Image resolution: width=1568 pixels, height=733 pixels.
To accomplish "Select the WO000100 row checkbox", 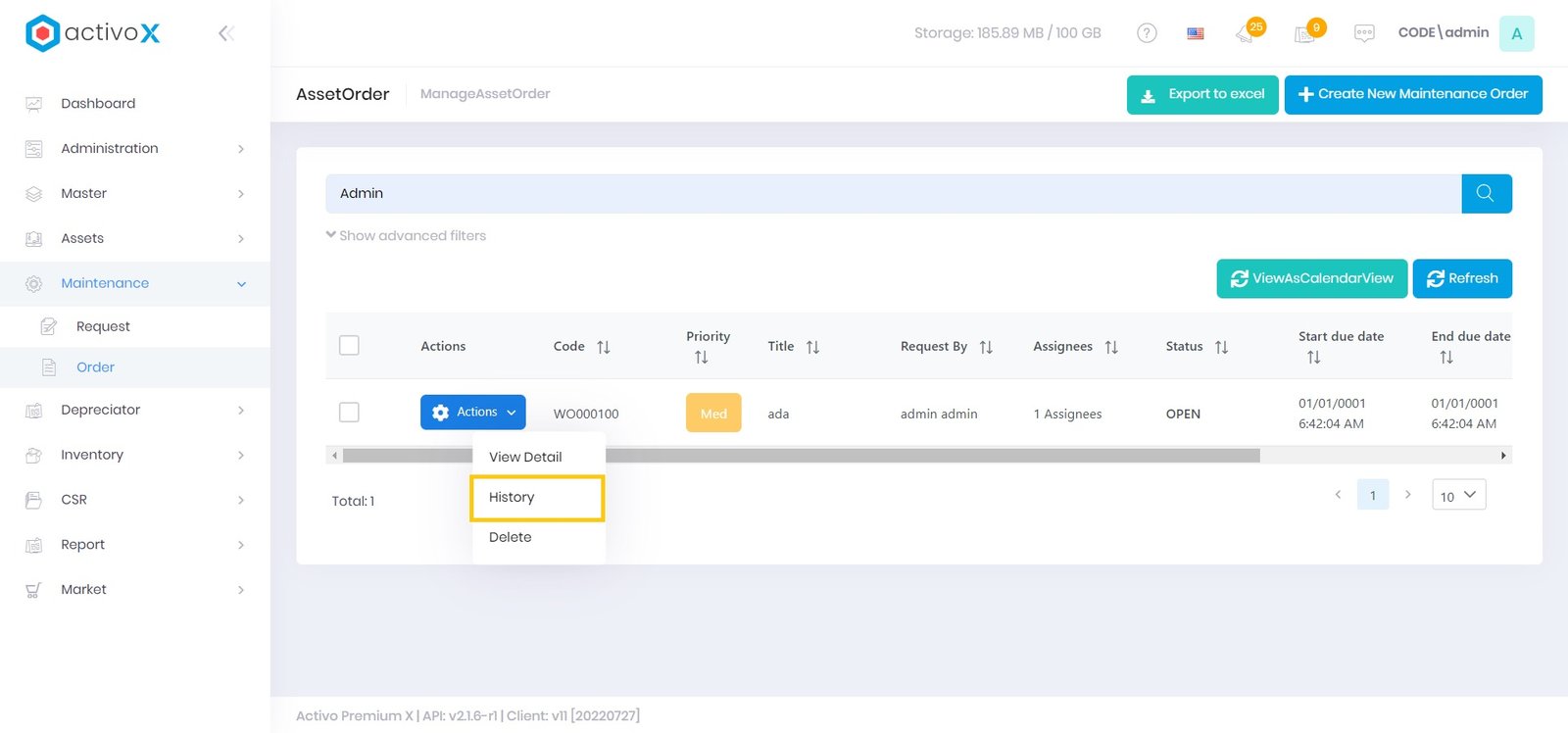I will [x=349, y=413].
